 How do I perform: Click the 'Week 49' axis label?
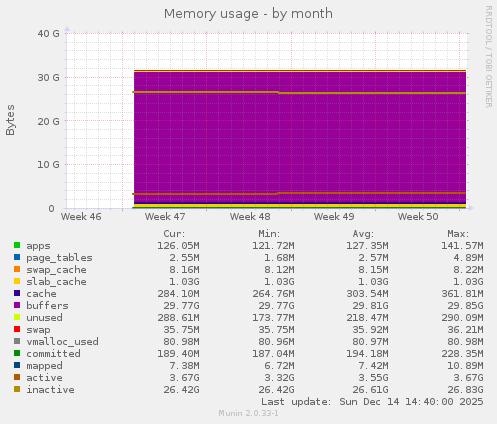click(334, 217)
